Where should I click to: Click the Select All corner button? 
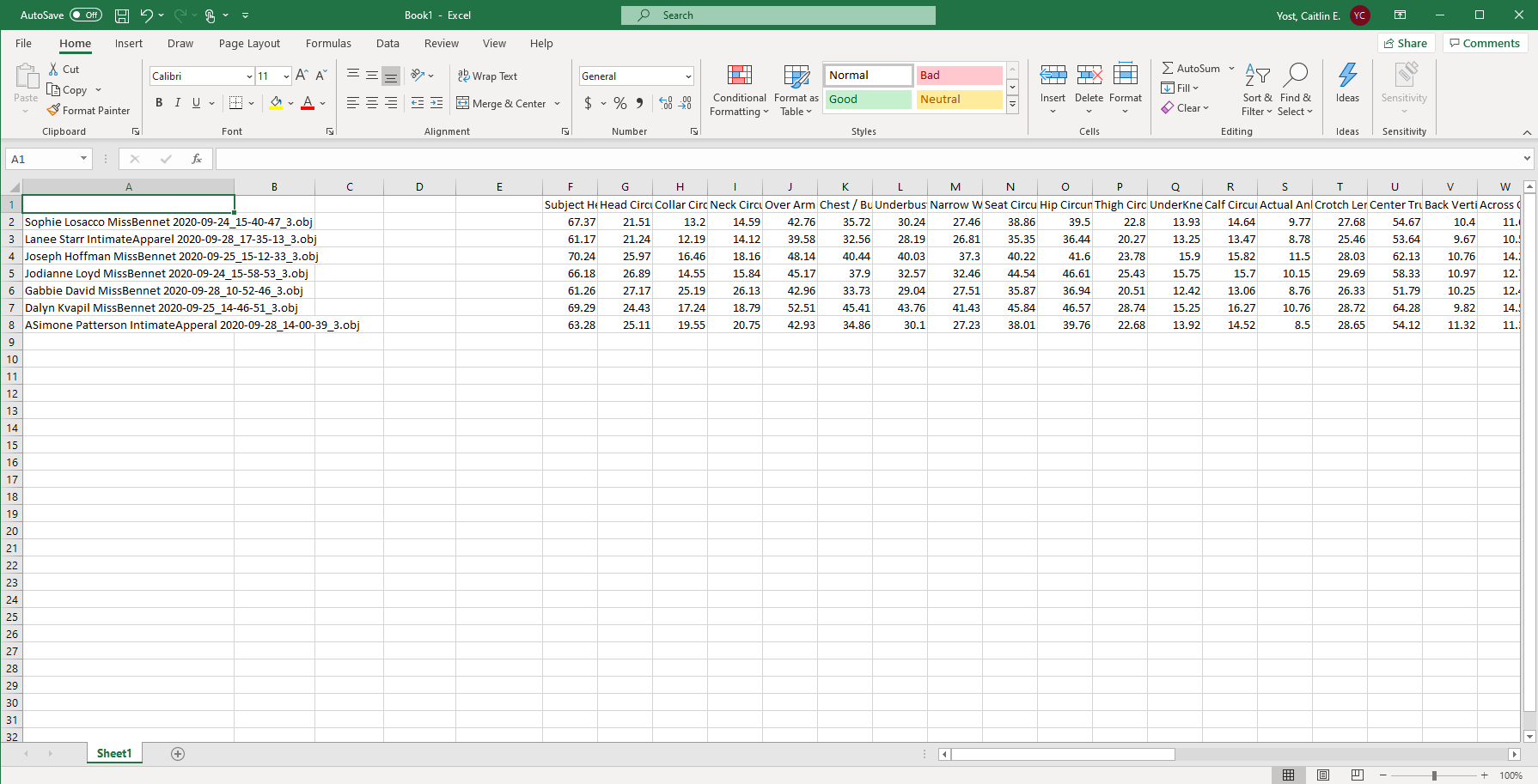point(12,186)
